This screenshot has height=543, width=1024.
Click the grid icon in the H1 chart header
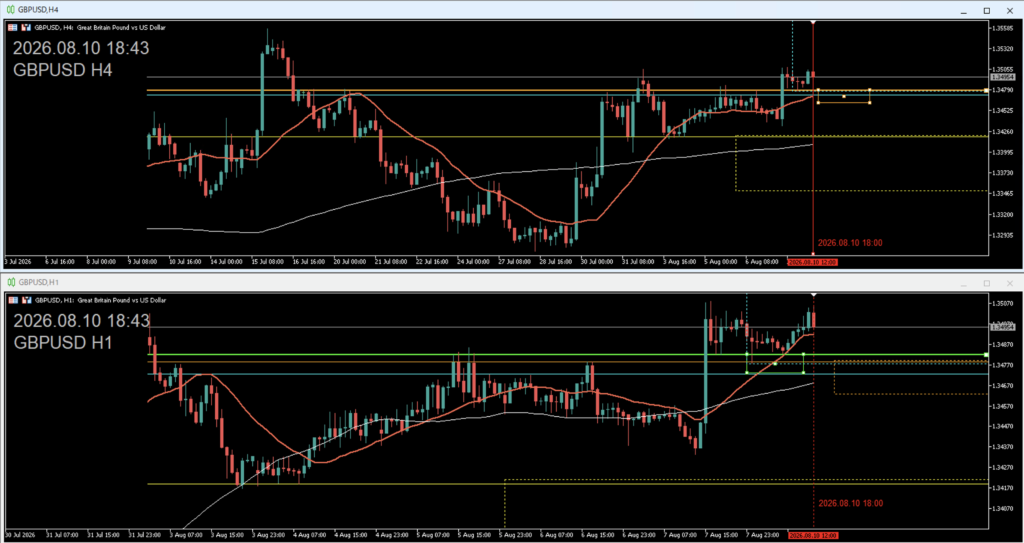coord(12,300)
